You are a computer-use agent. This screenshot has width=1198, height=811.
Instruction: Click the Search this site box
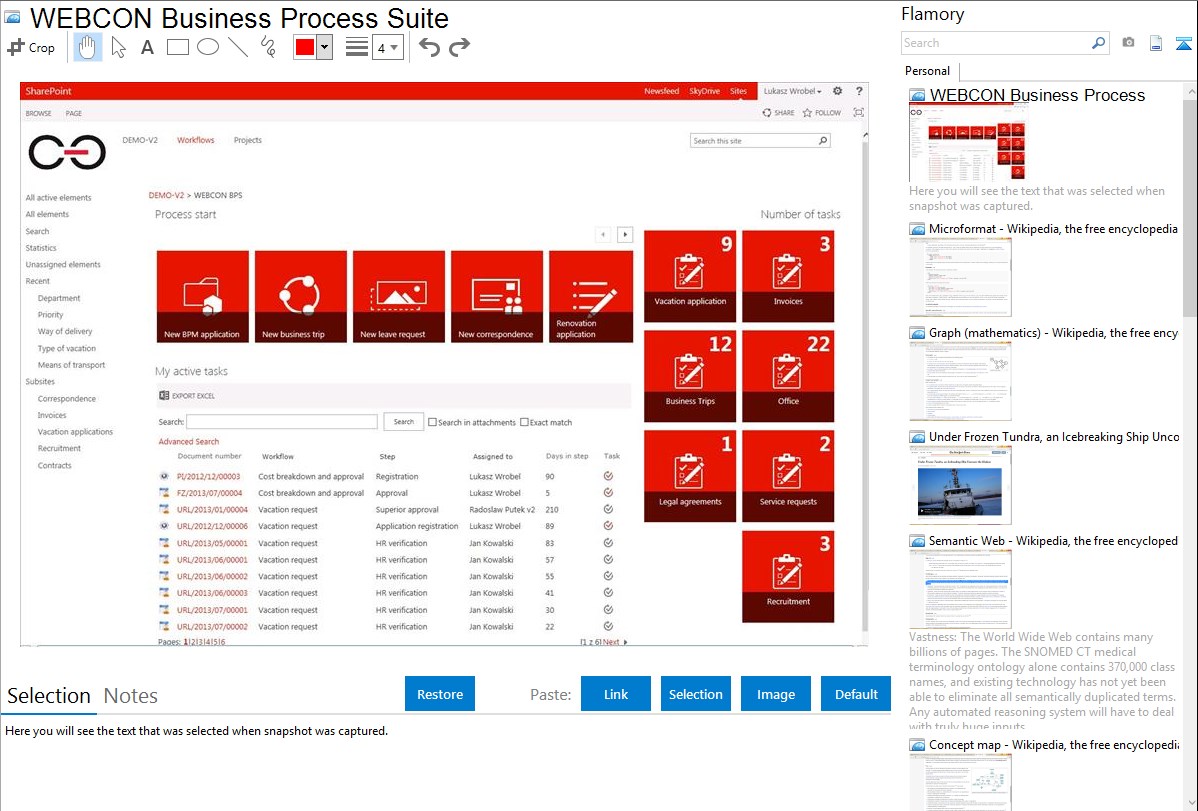[754, 141]
